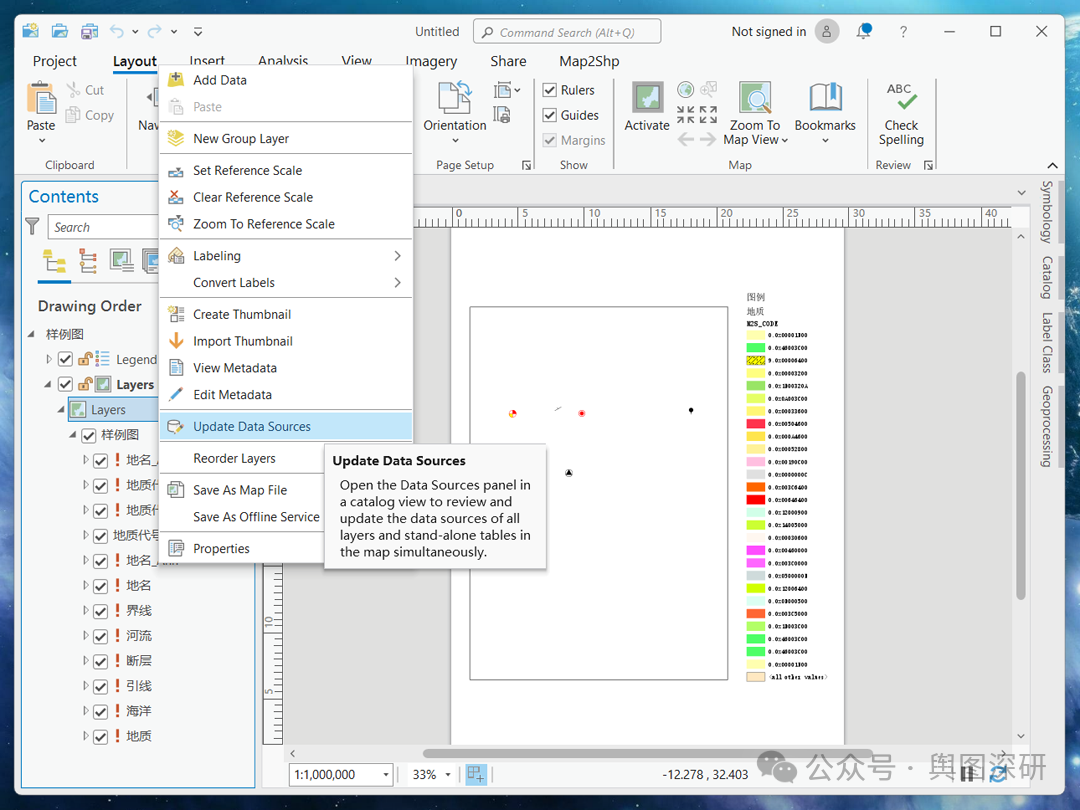This screenshot has height=810, width=1080.
Task: Click the Cut scissors button
Action: click(x=85, y=90)
